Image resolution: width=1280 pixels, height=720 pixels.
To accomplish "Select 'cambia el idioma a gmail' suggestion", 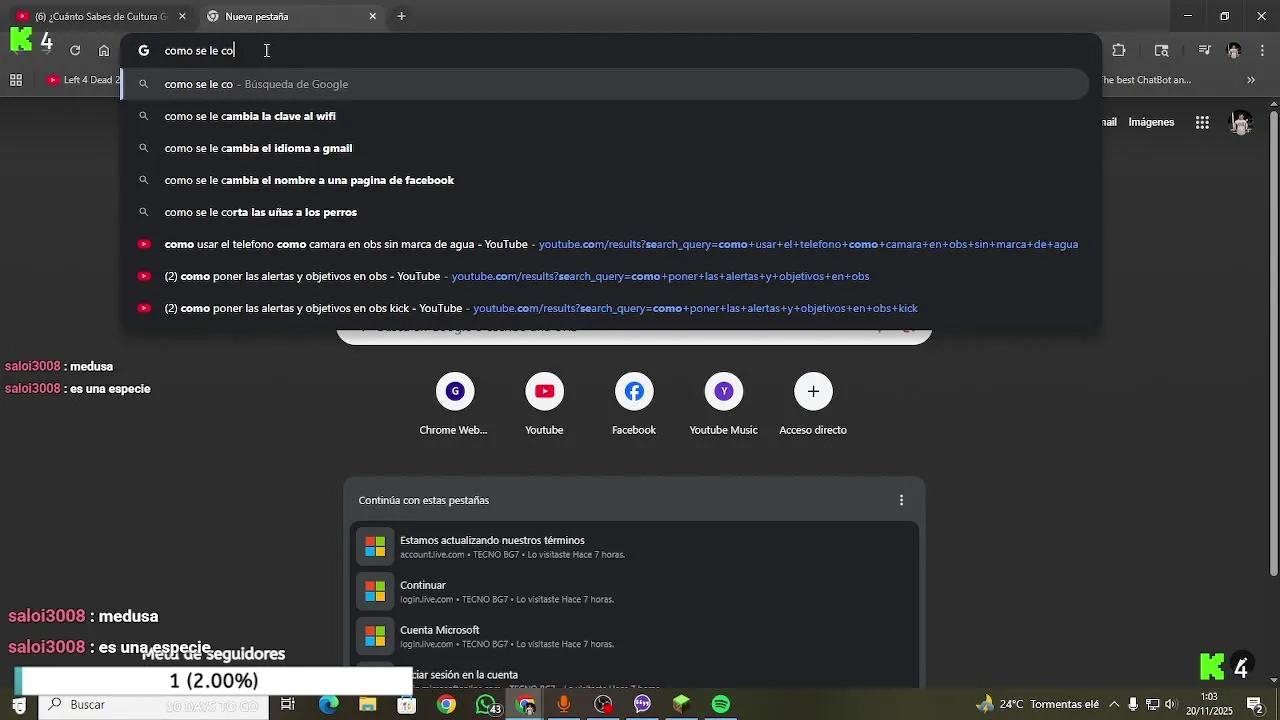I will click(605, 148).
